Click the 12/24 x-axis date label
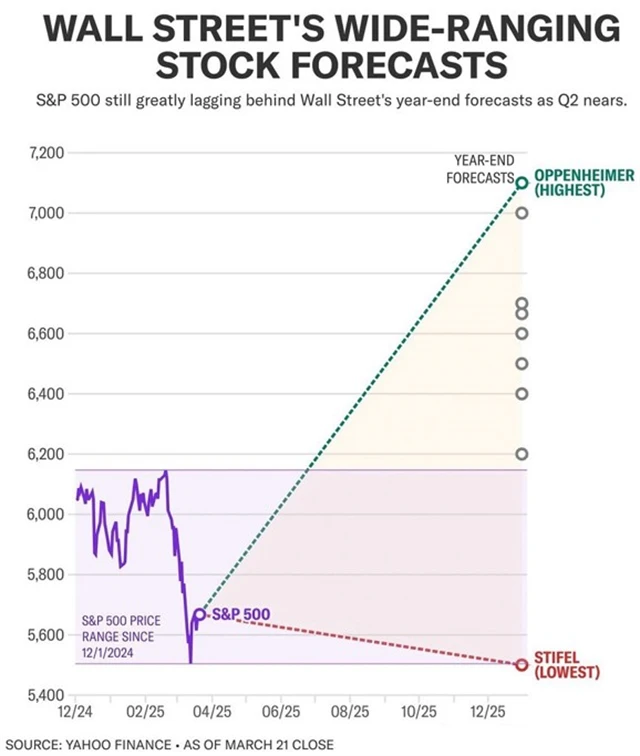The image size is (640, 756). (x=75, y=712)
